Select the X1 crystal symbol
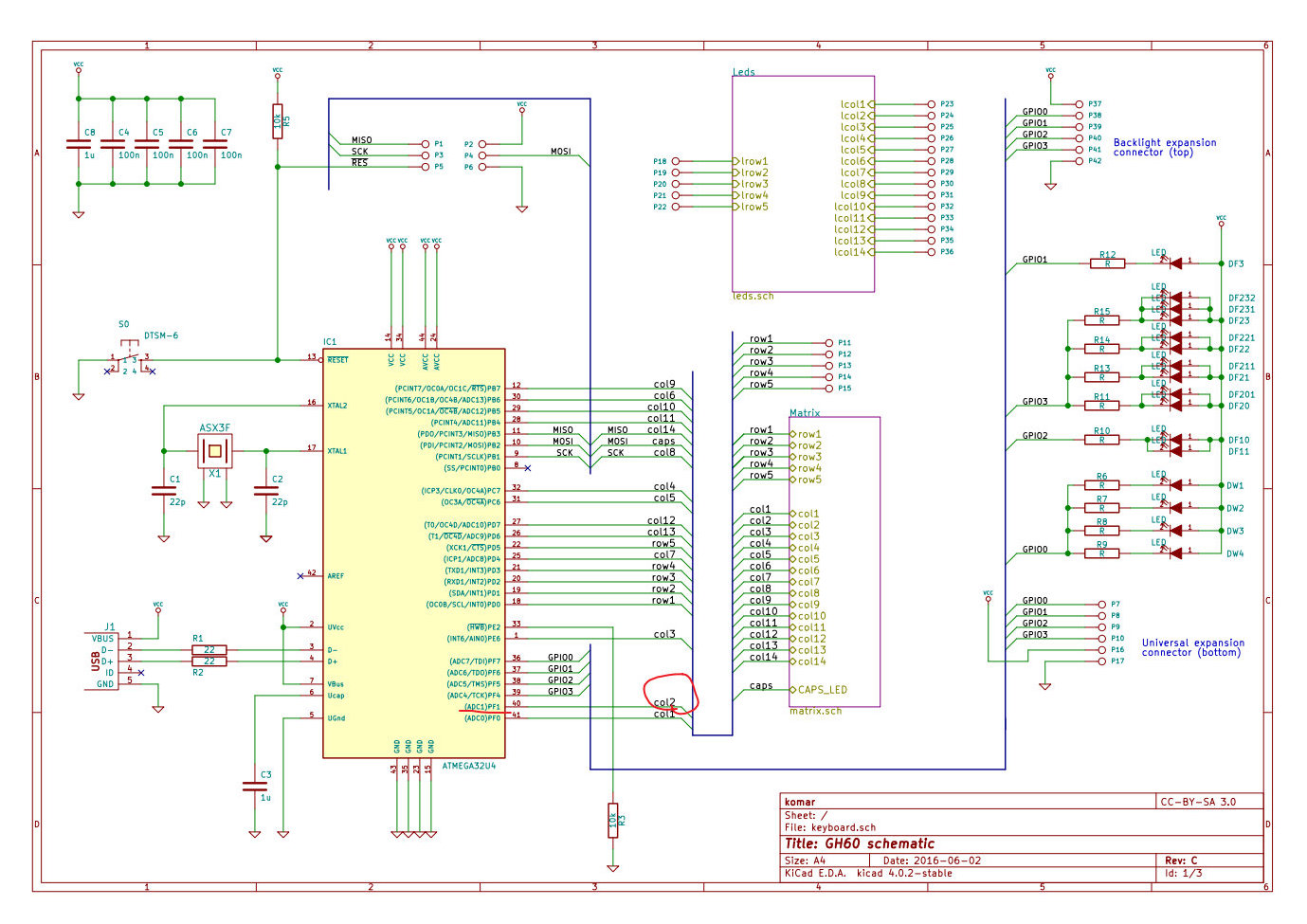 [x=215, y=451]
